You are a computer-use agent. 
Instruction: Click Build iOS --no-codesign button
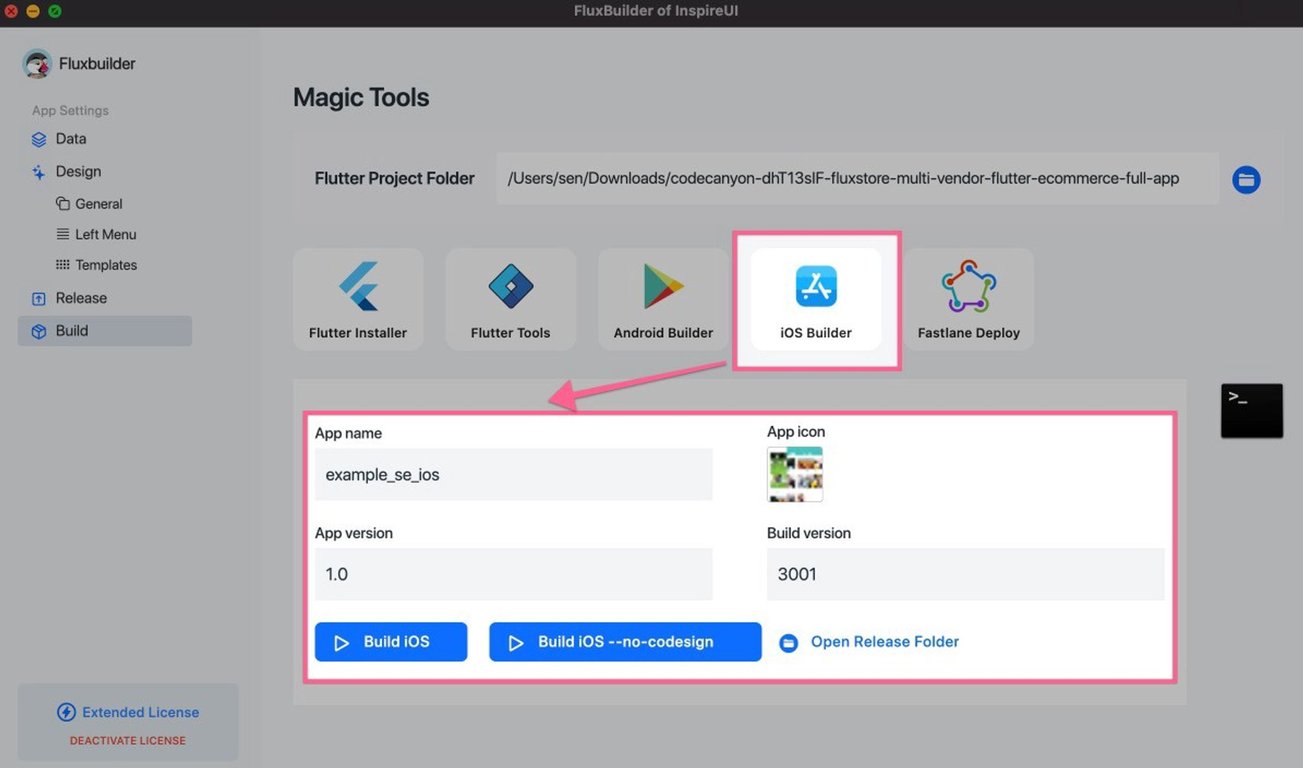click(x=625, y=642)
